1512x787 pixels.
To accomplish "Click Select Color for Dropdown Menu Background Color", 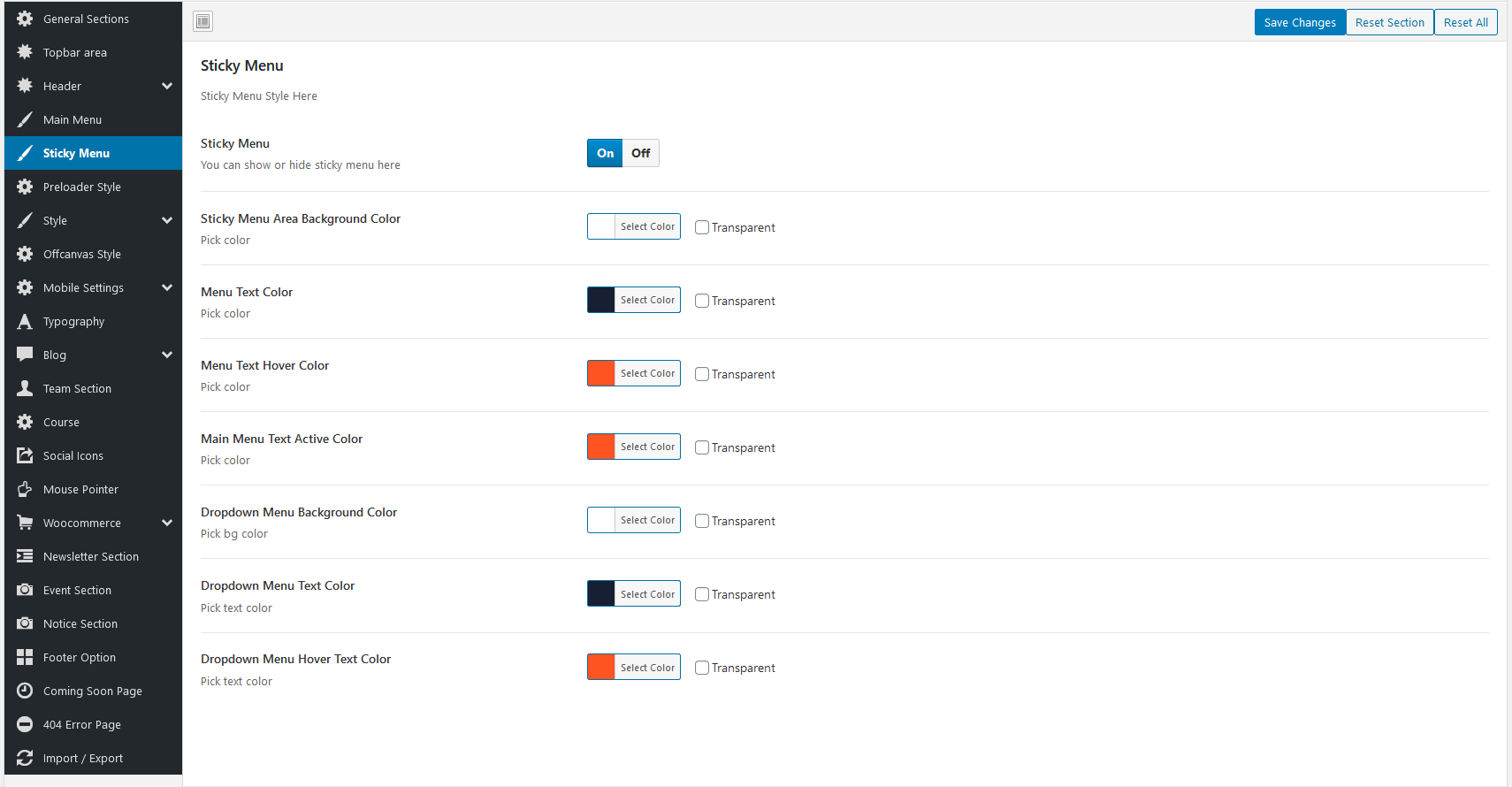I will click(647, 520).
